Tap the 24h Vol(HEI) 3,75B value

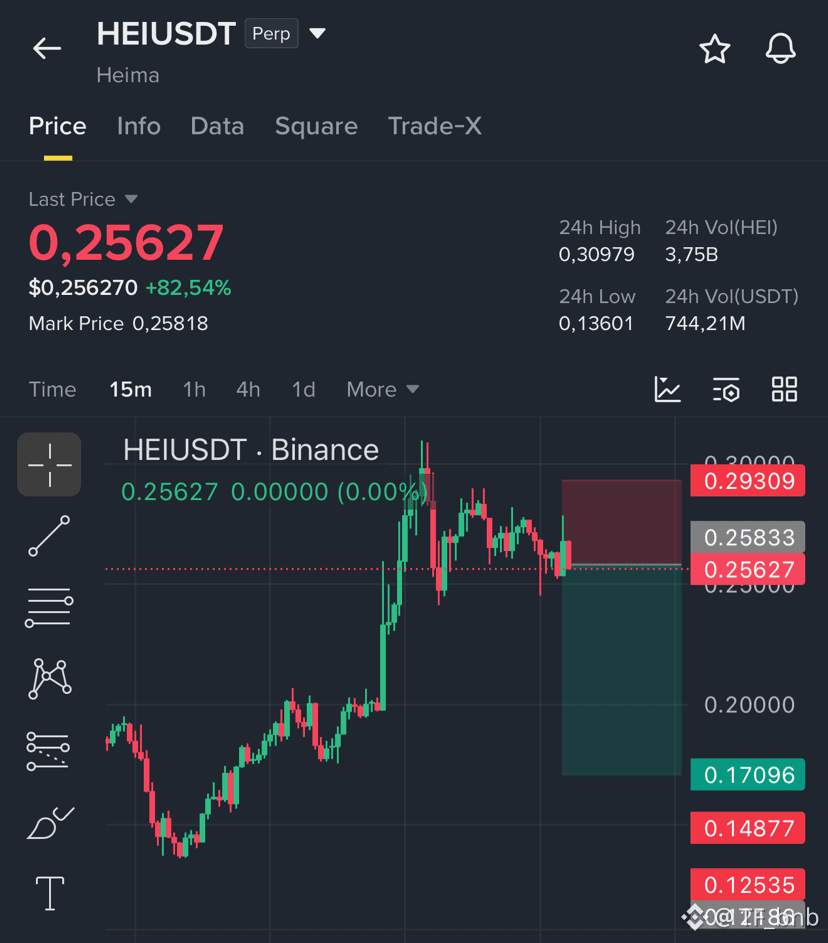692,254
